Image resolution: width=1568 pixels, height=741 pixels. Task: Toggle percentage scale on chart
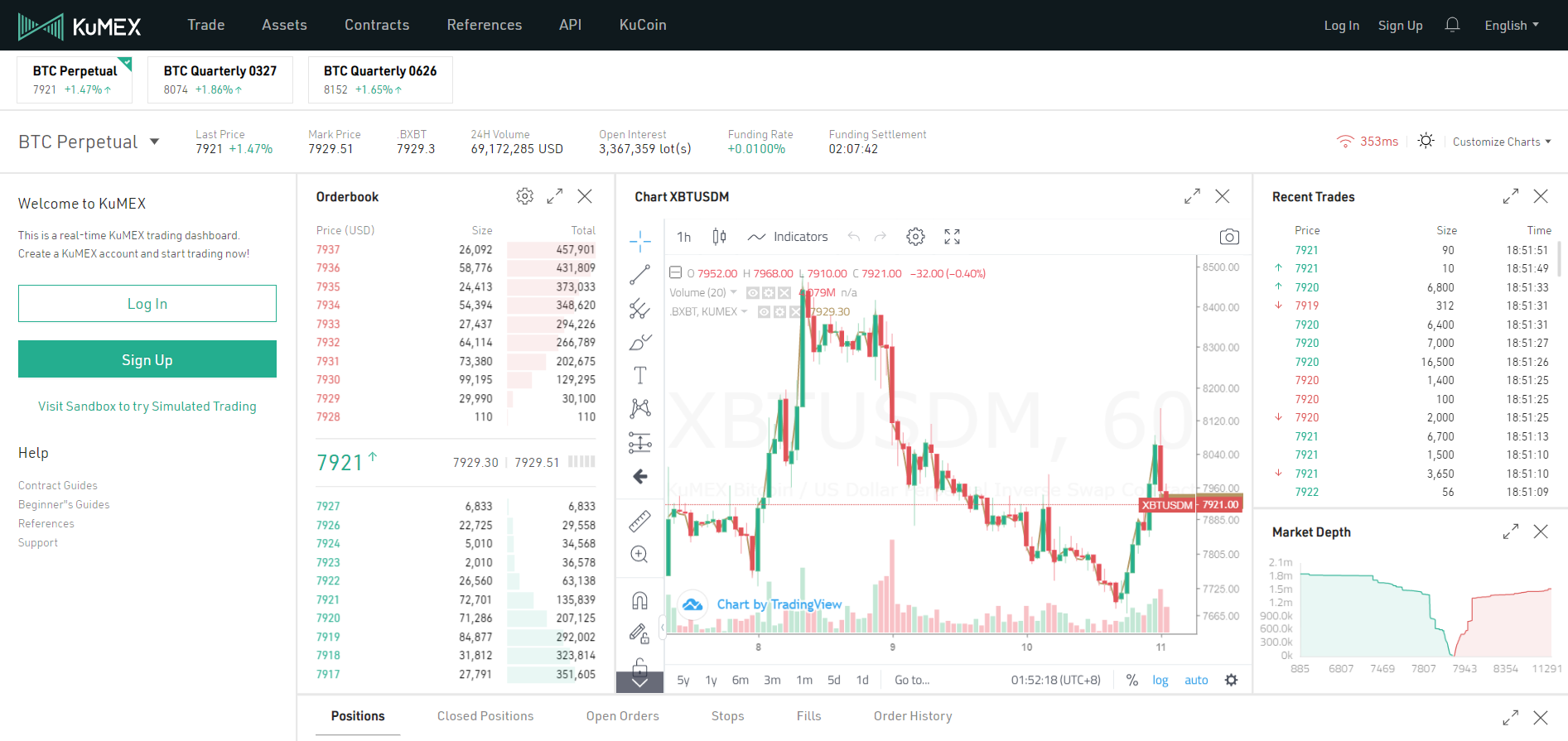click(1131, 680)
